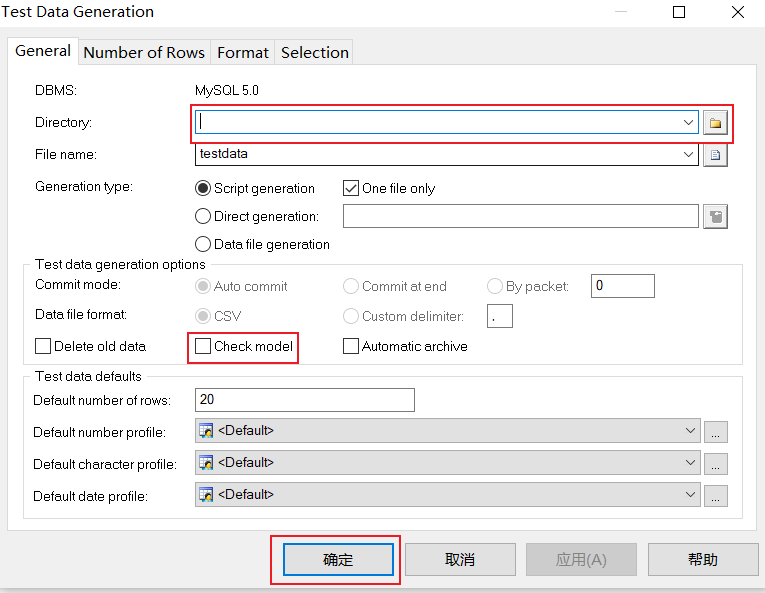Maximize the Test Data Generation window

[679, 12]
